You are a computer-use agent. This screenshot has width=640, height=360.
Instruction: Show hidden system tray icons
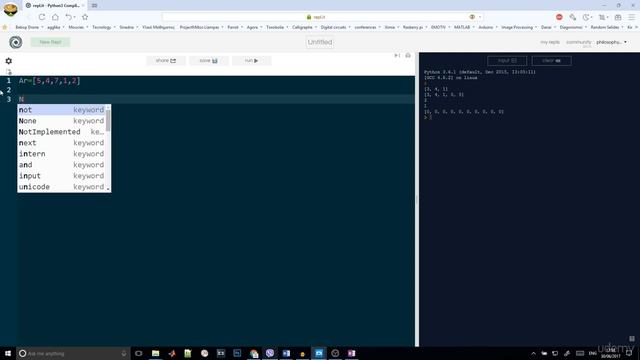[x=533, y=353]
